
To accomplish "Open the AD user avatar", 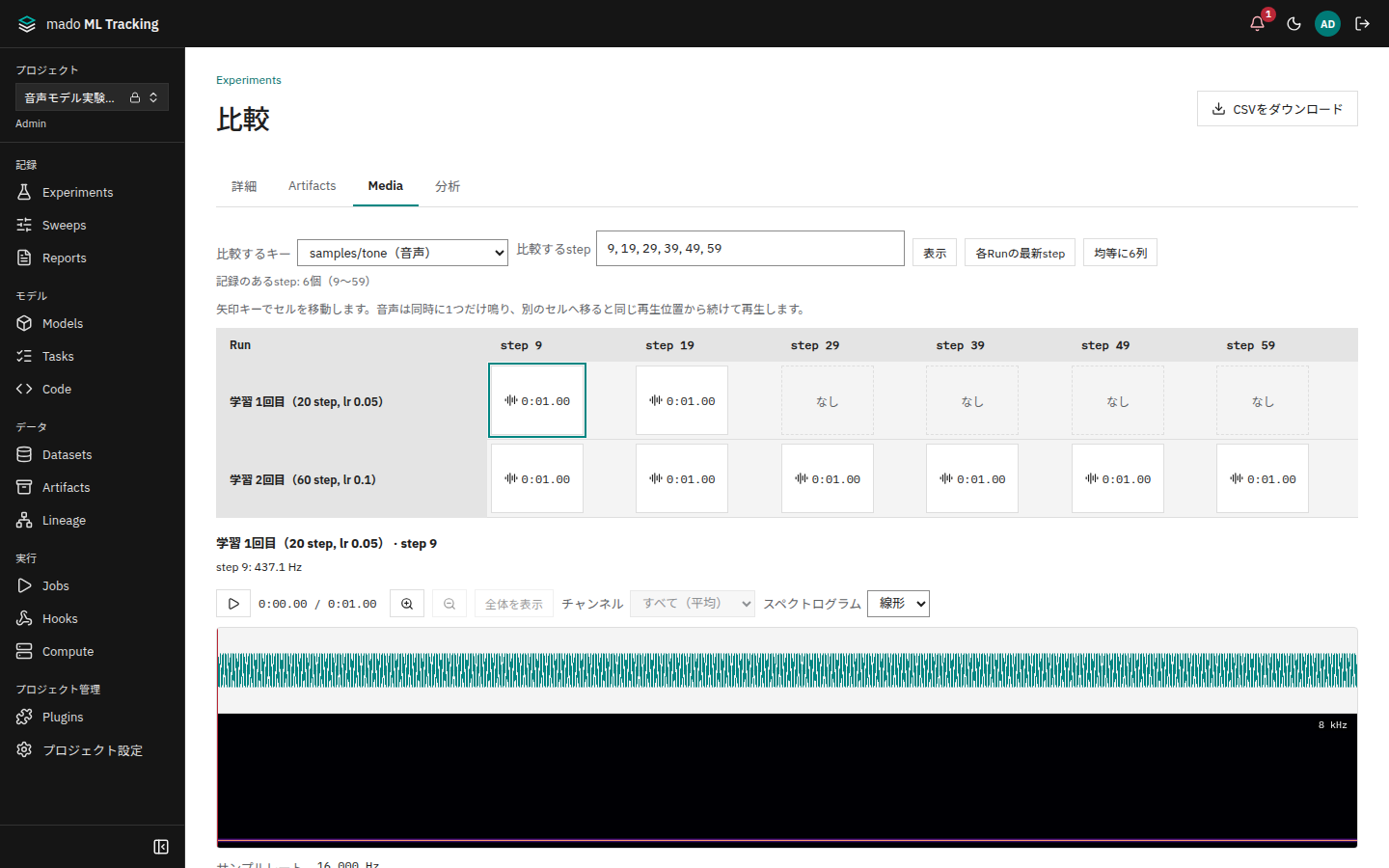I will pyautogui.click(x=1327, y=23).
